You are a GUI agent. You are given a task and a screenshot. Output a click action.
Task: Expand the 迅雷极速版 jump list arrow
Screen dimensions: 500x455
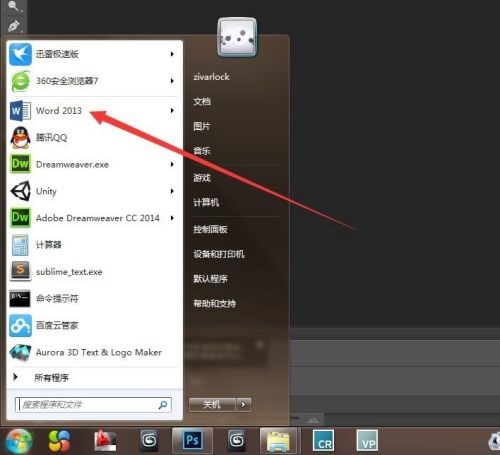pyautogui.click(x=172, y=54)
